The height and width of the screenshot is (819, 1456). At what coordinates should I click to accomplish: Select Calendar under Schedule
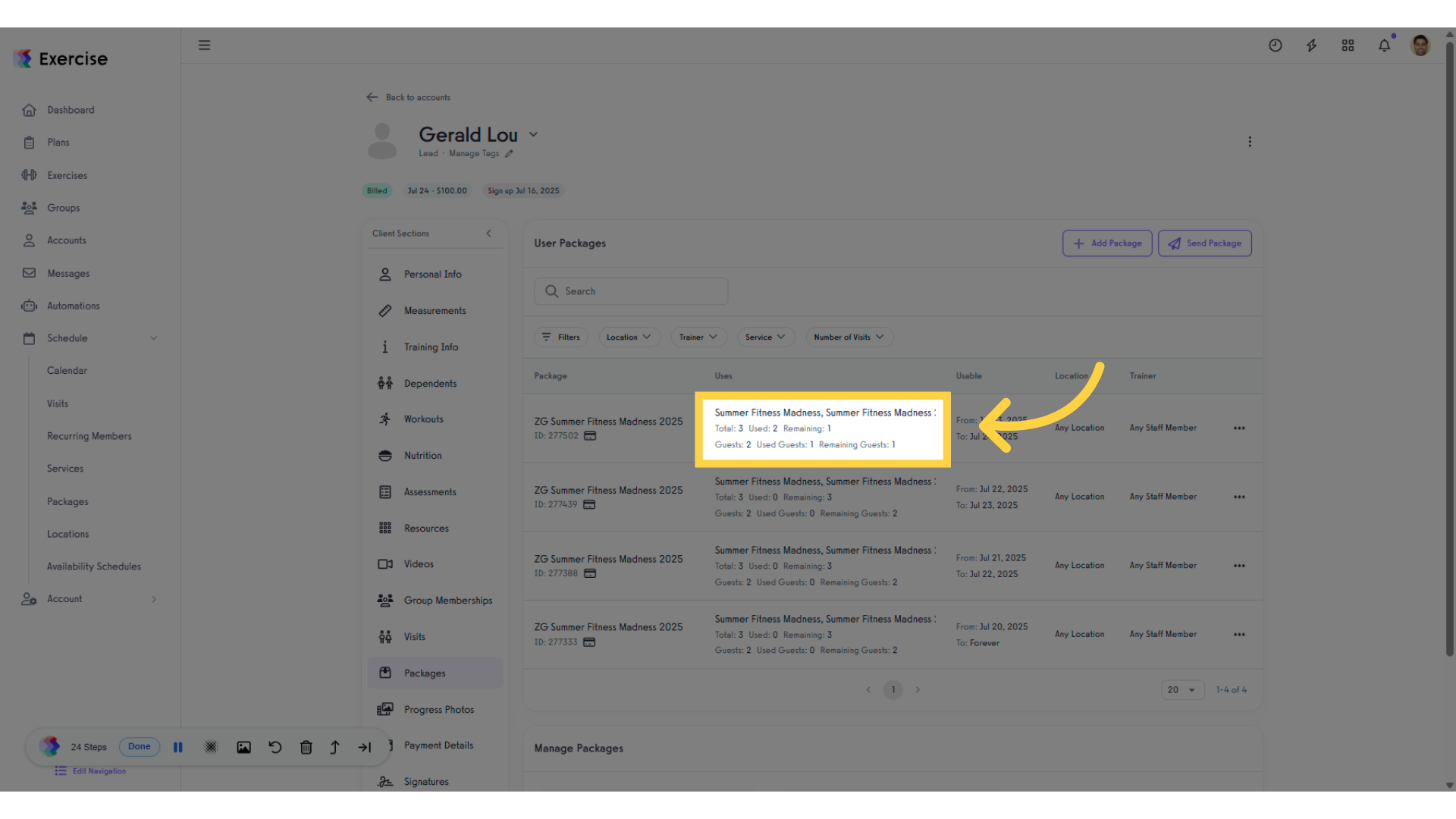(x=67, y=371)
